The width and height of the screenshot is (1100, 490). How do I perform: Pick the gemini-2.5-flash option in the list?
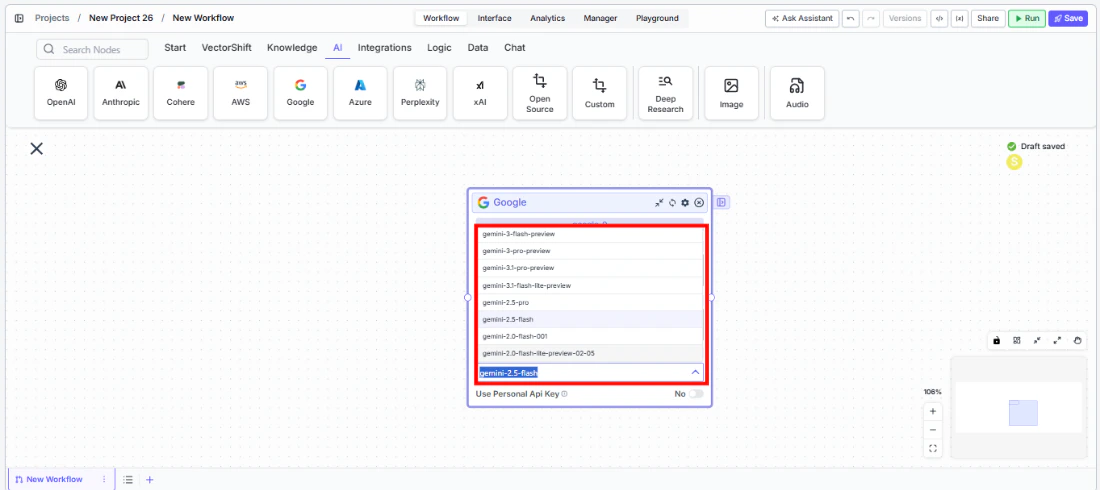click(590, 319)
